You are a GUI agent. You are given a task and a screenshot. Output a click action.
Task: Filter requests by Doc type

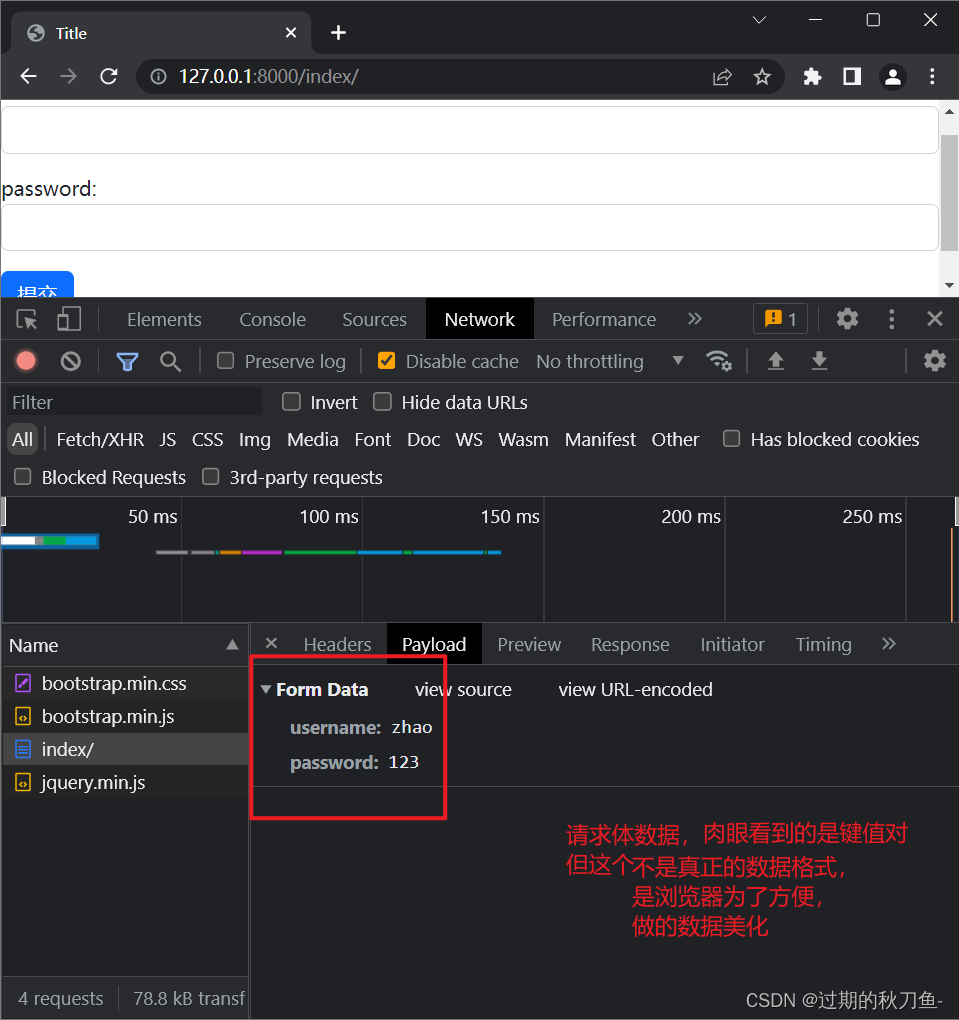(424, 440)
